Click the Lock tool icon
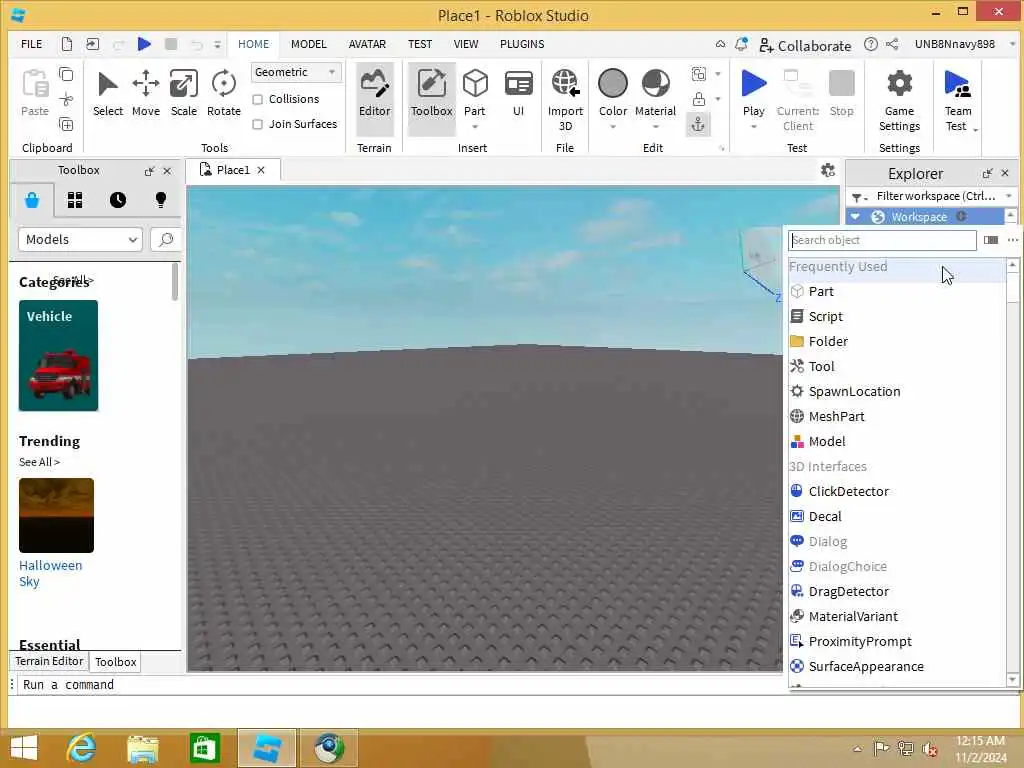 click(x=698, y=99)
